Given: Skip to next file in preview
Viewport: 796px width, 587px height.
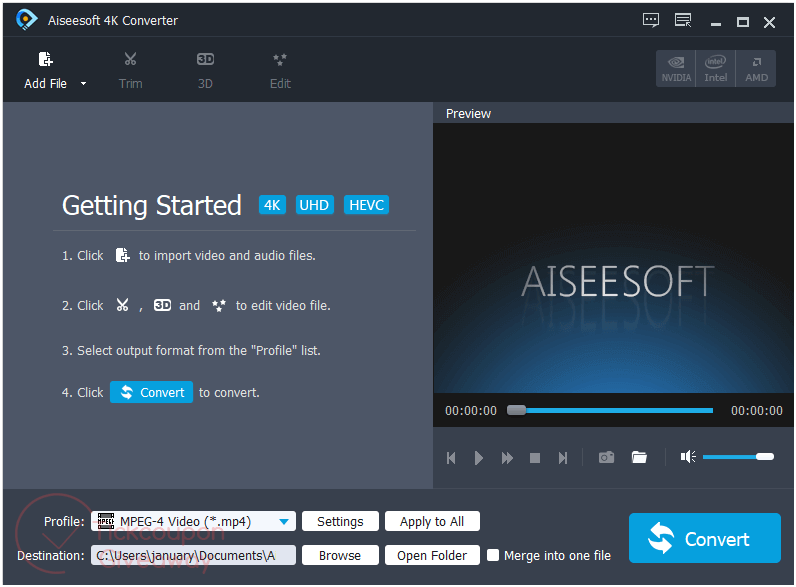Looking at the screenshot, I should point(562,458).
